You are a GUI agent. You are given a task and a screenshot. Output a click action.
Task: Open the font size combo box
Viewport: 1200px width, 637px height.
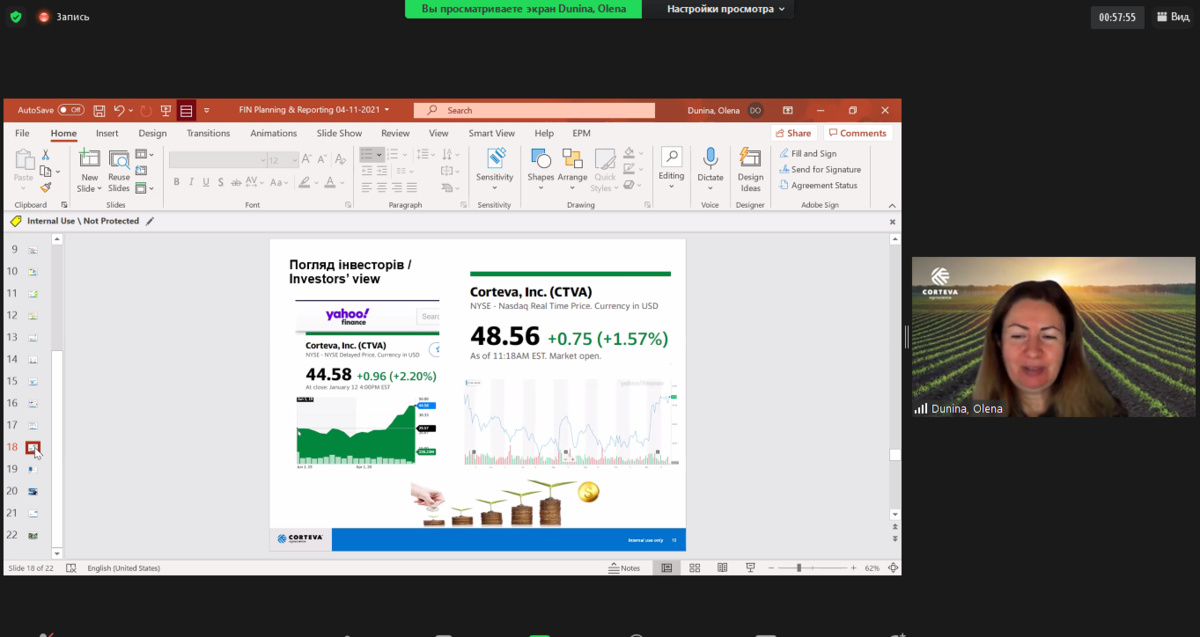click(x=283, y=160)
